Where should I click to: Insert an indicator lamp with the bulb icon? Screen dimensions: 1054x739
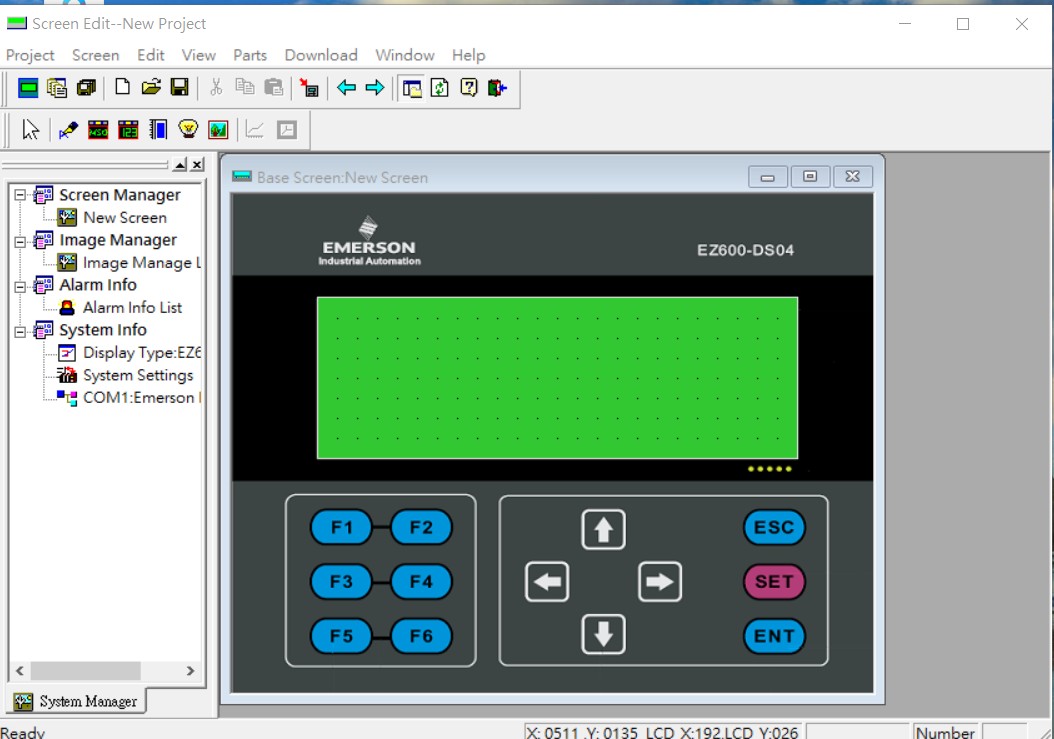coord(188,130)
